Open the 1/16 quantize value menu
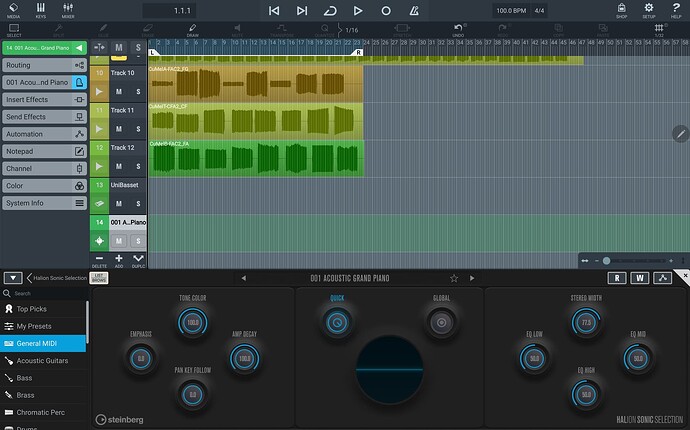This screenshot has height=430, width=690. click(352, 30)
